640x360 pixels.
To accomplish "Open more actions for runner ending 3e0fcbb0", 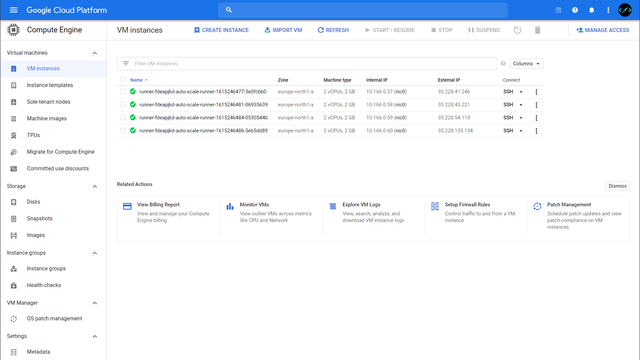I will pyautogui.click(x=536, y=92).
